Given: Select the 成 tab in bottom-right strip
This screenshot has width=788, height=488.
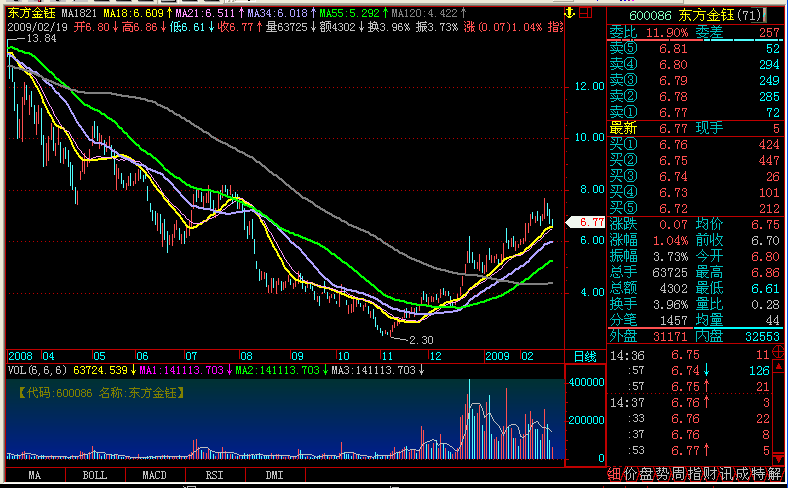Looking at the screenshot, I should tap(743, 474).
